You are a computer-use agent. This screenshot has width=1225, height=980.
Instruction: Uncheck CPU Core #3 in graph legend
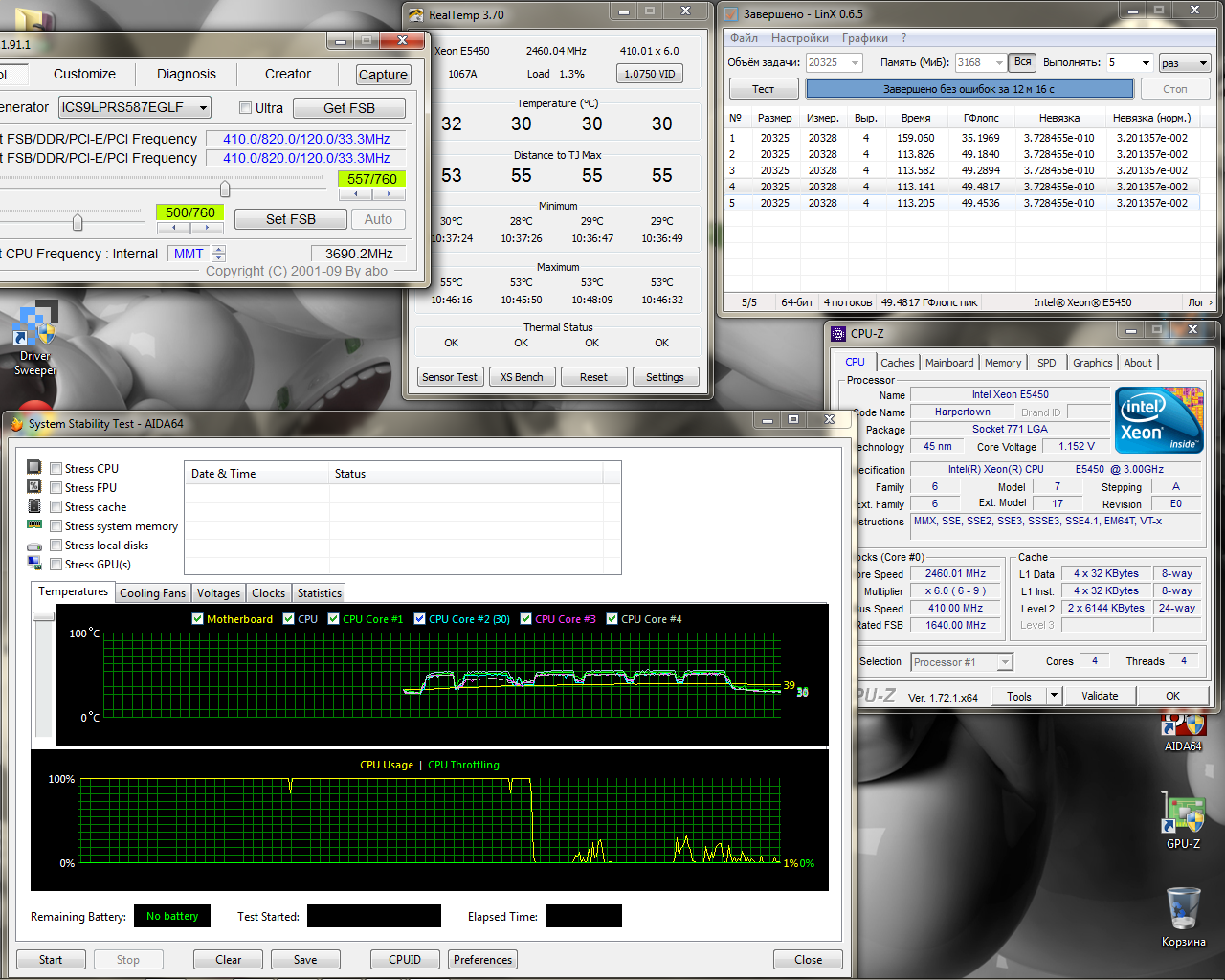[x=525, y=619]
